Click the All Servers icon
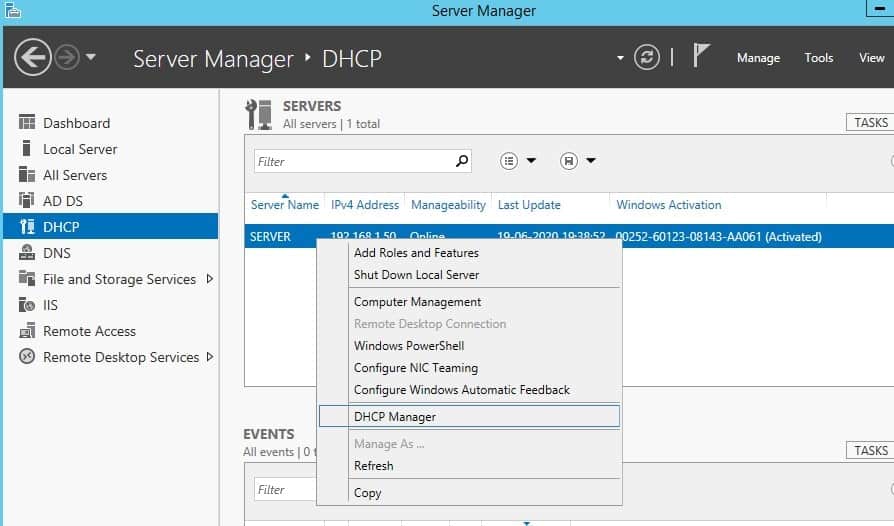The height and width of the screenshot is (526, 894). (27, 174)
